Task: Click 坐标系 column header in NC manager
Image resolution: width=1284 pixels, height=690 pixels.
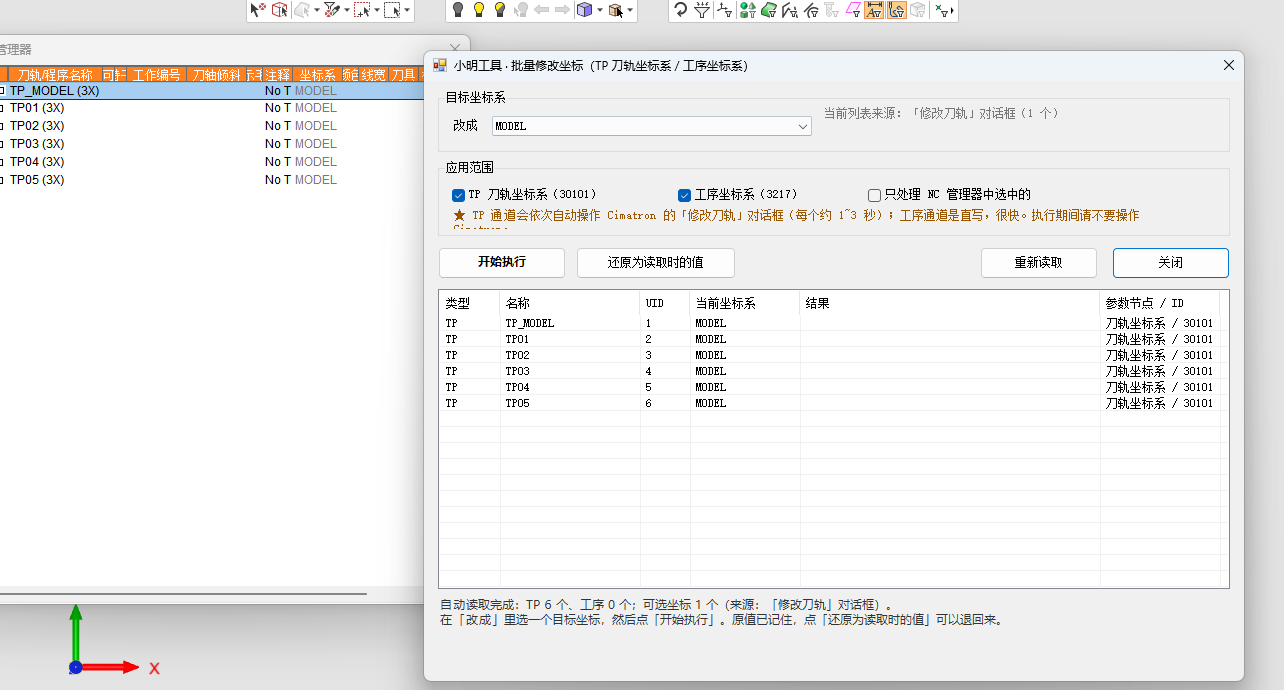Action: tap(317, 74)
